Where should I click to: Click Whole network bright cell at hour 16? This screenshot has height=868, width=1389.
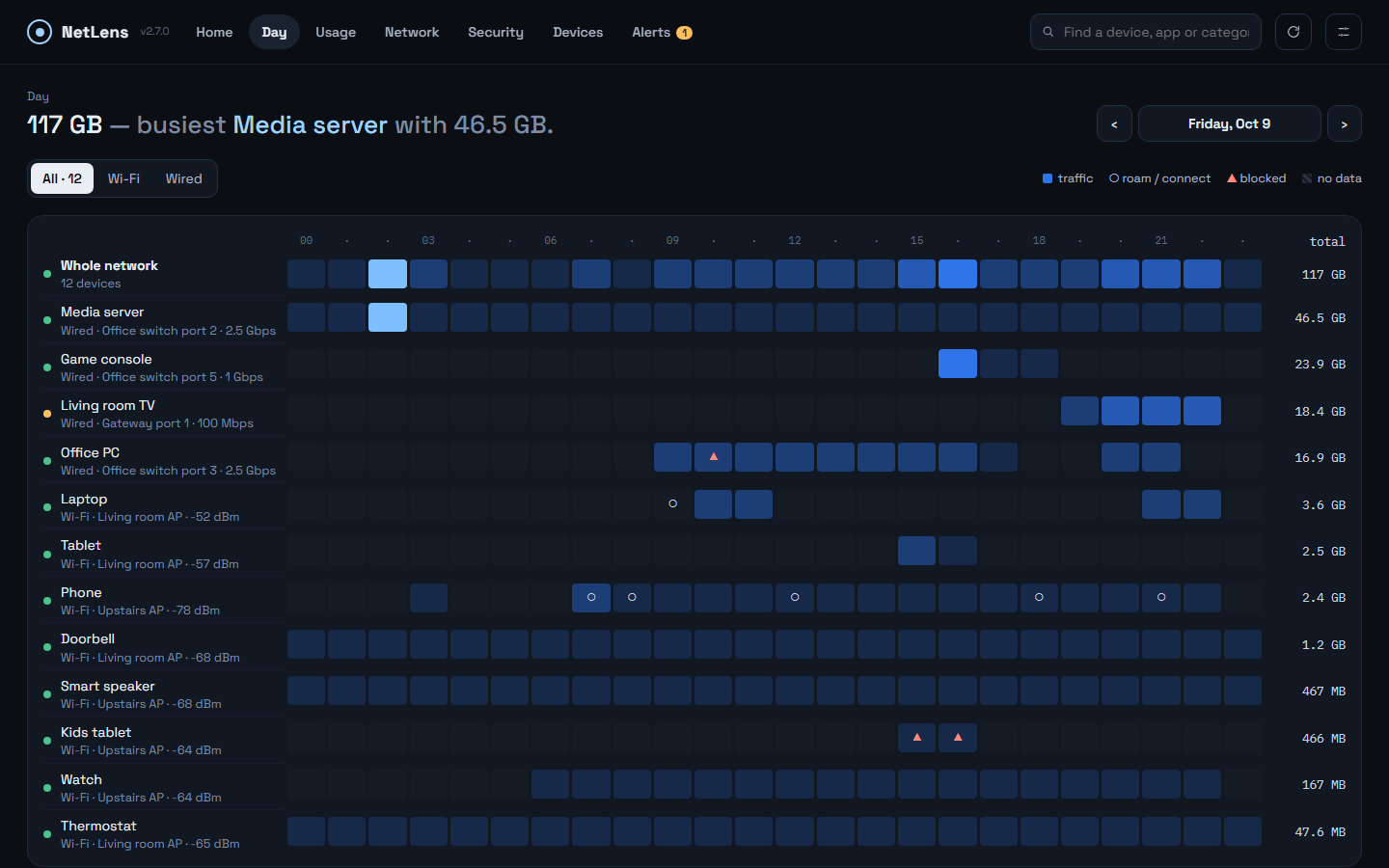[x=958, y=274]
